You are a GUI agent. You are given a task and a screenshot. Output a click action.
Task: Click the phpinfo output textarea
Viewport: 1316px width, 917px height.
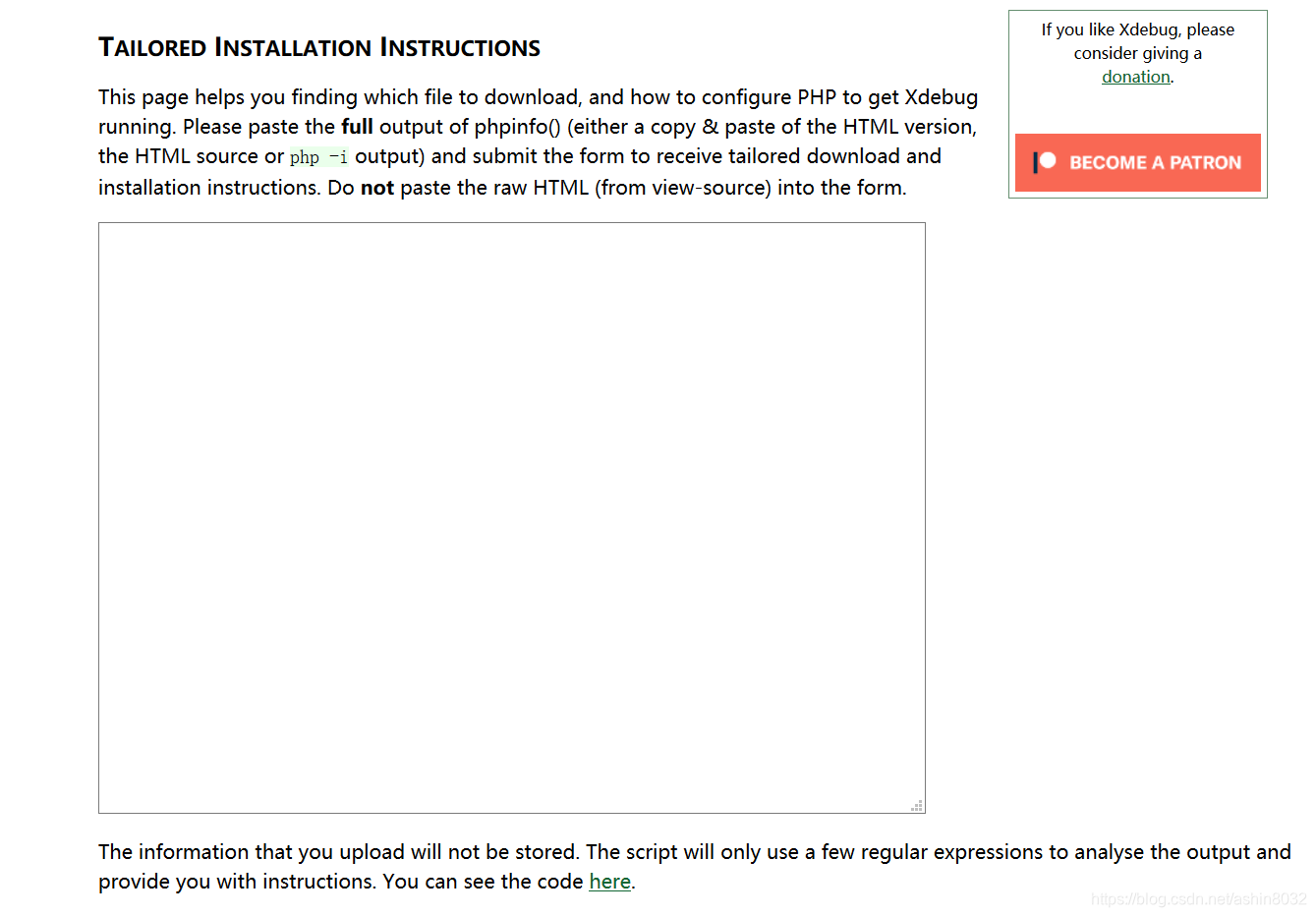tap(511, 518)
